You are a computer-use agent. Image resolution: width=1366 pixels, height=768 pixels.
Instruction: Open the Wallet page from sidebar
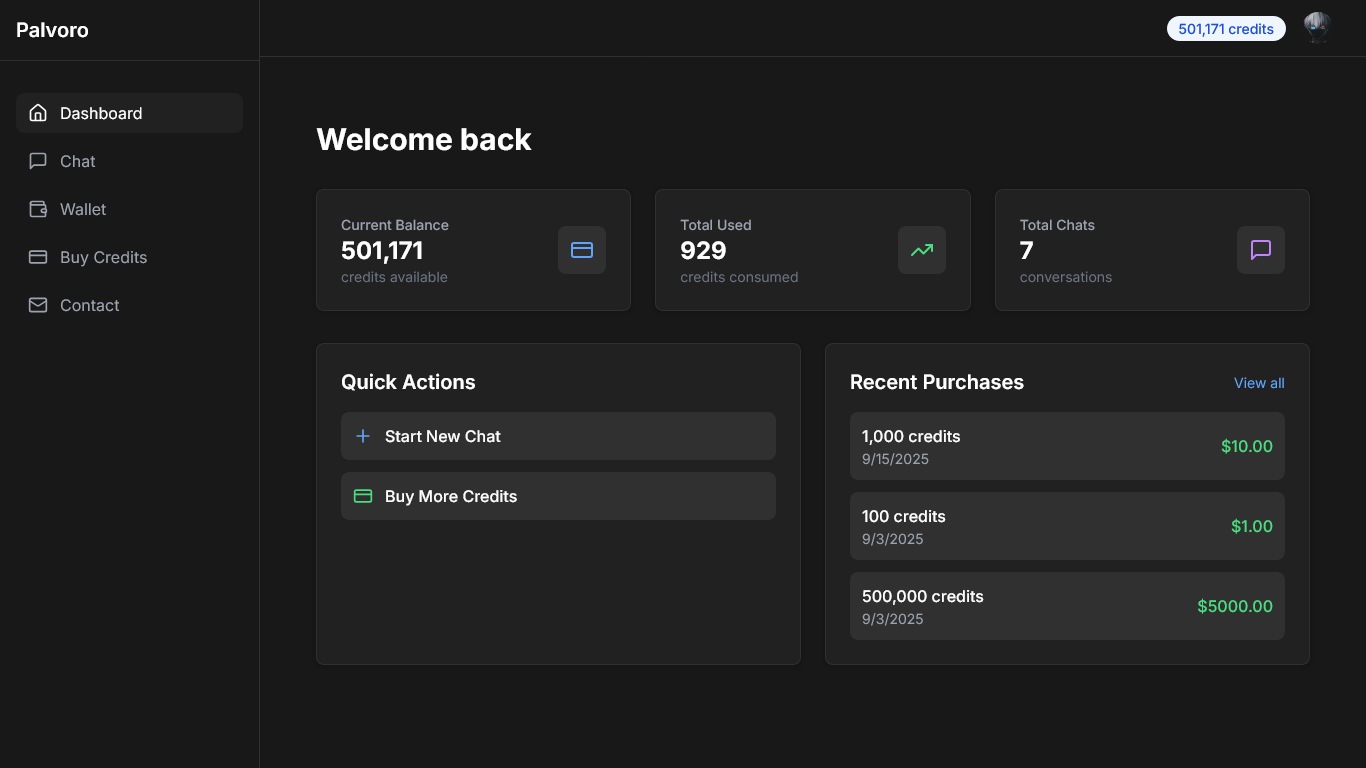pyautogui.click(x=83, y=209)
